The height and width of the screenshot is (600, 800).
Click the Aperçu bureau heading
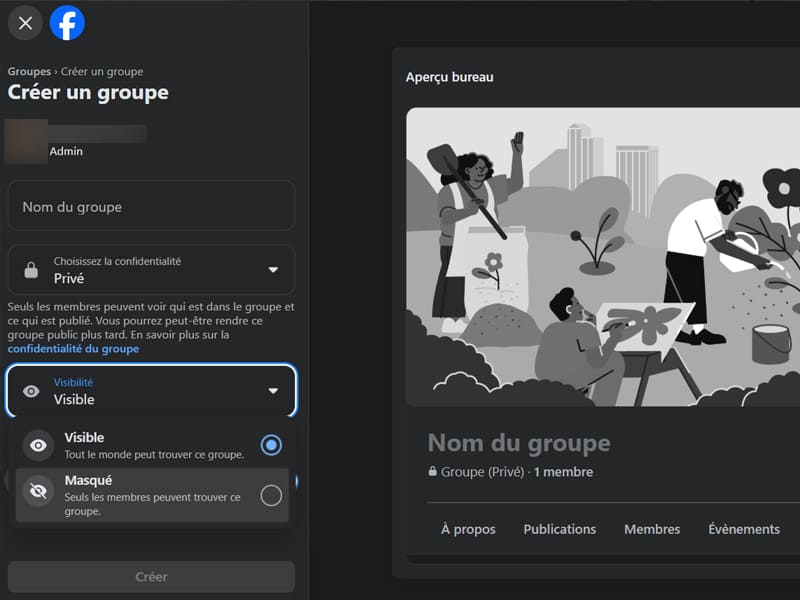(449, 77)
